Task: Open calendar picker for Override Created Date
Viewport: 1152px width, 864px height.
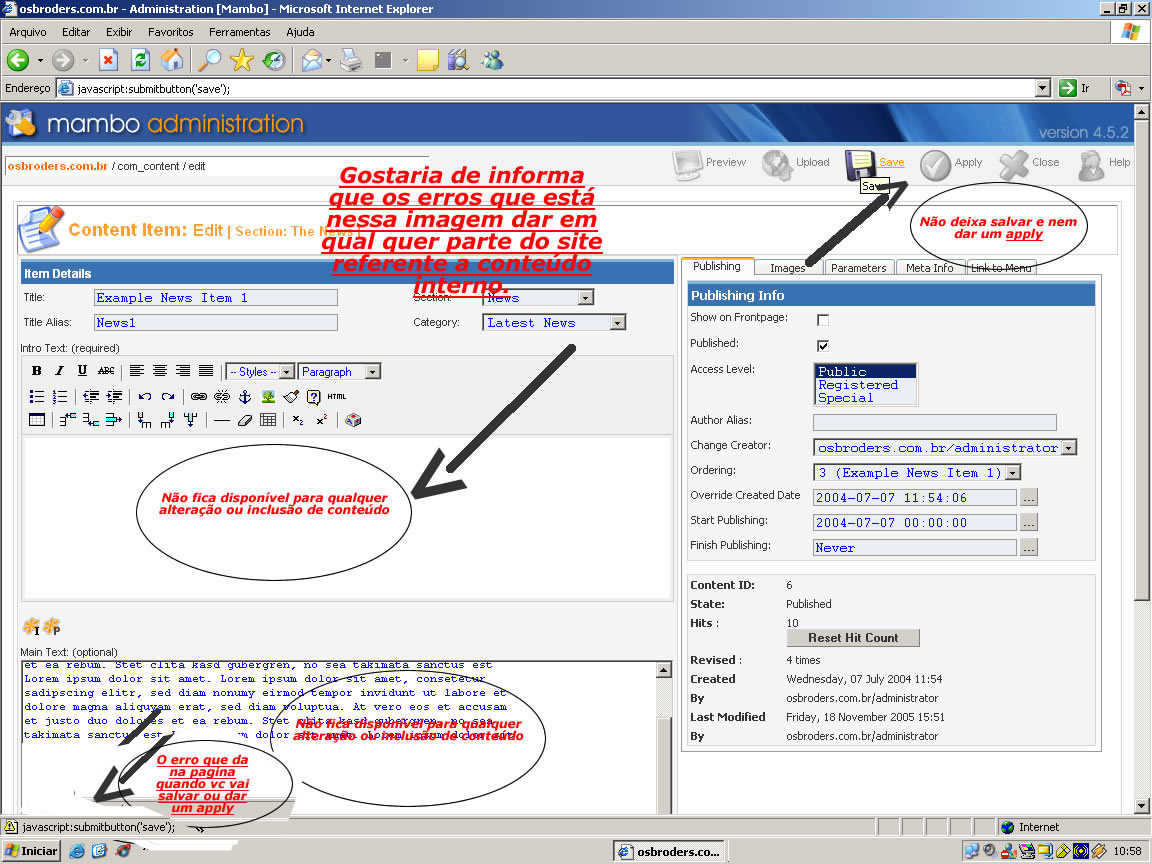Action: click(1029, 497)
